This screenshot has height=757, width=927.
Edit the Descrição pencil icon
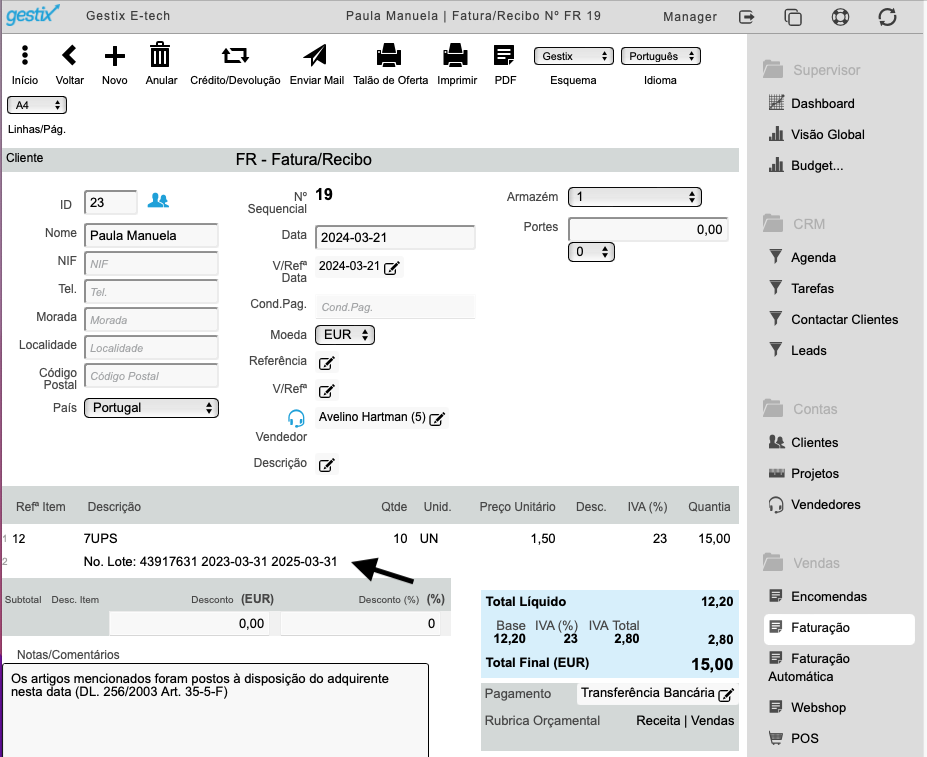tap(327, 465)
